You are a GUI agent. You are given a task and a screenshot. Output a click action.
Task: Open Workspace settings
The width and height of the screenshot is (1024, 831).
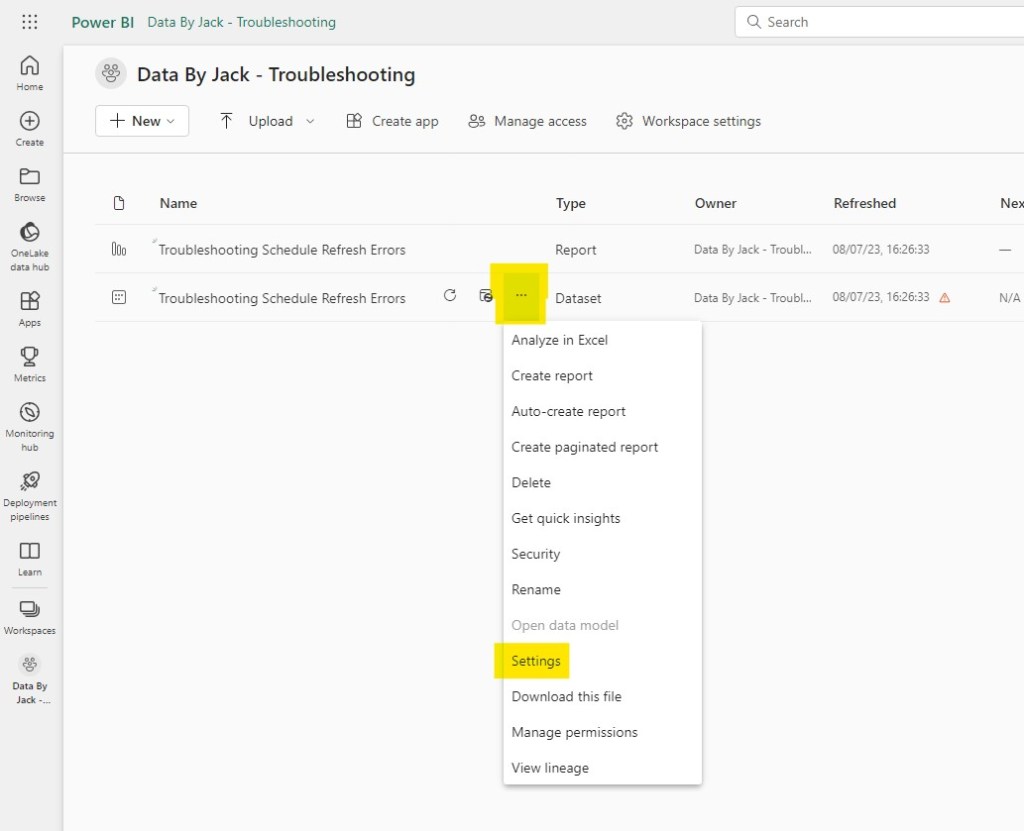(688, 121)
